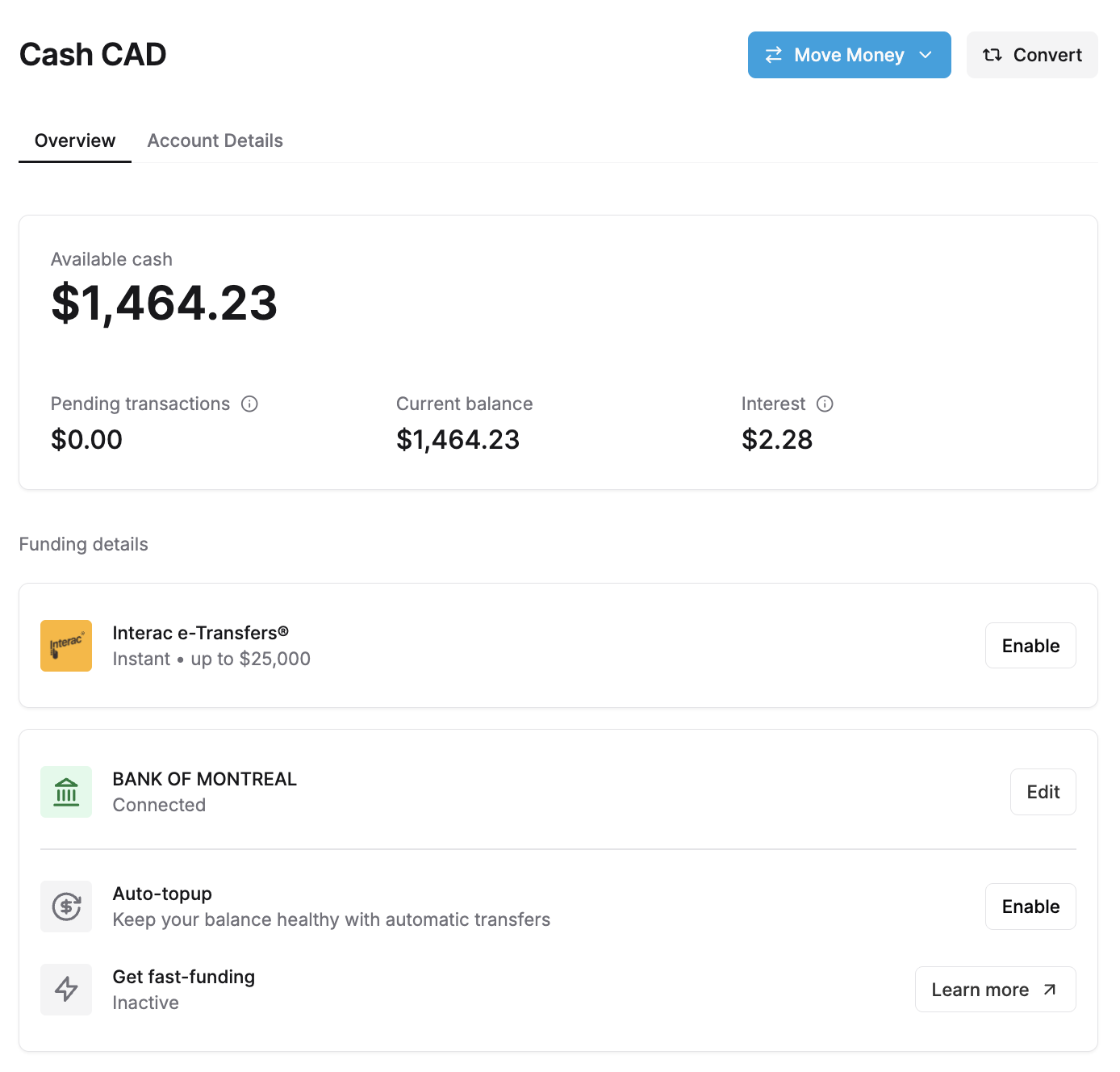Click the external arrow on Learn more

pos(1049,990)
